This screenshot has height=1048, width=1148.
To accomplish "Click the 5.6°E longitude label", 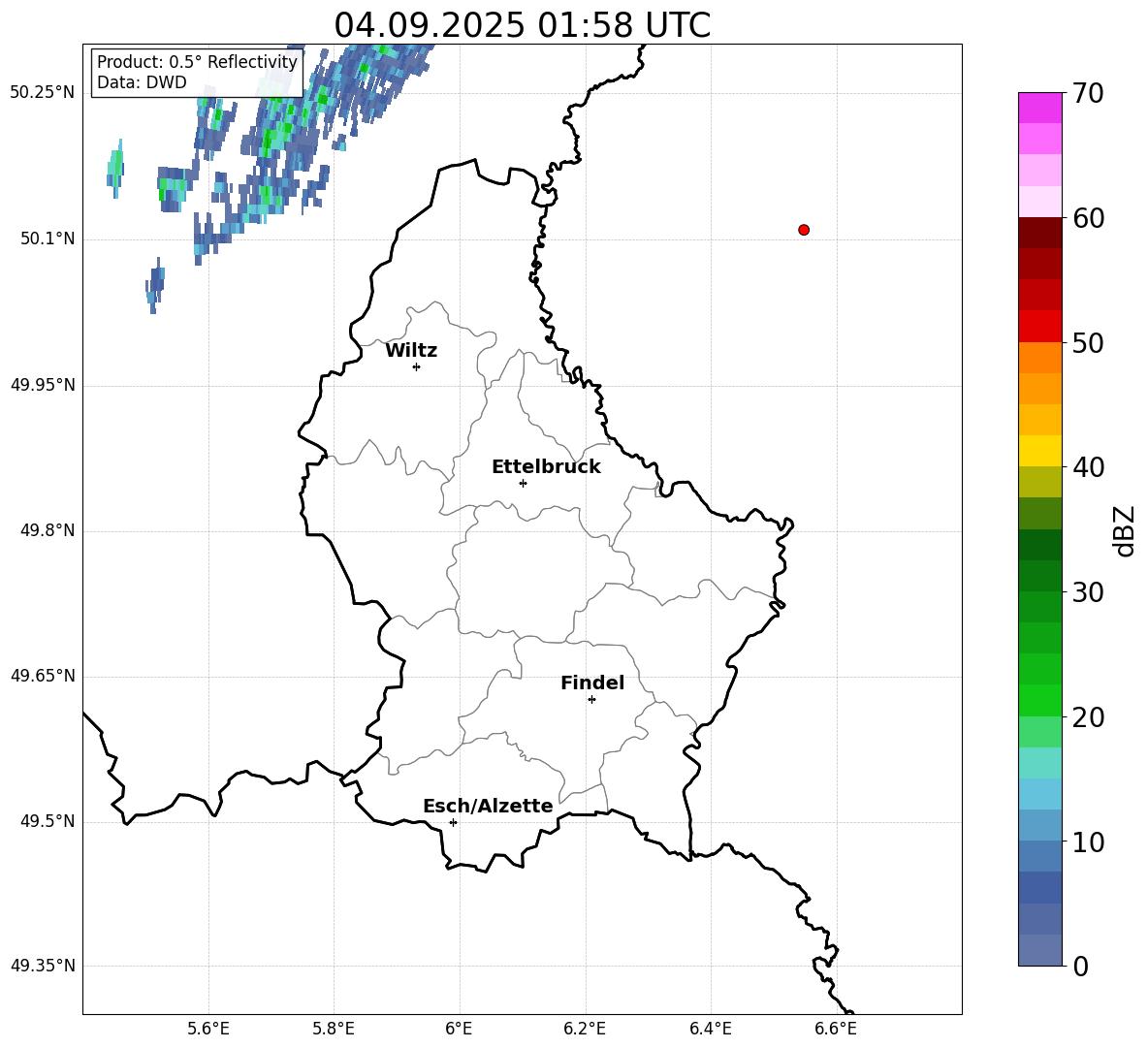I will 208,1029.
